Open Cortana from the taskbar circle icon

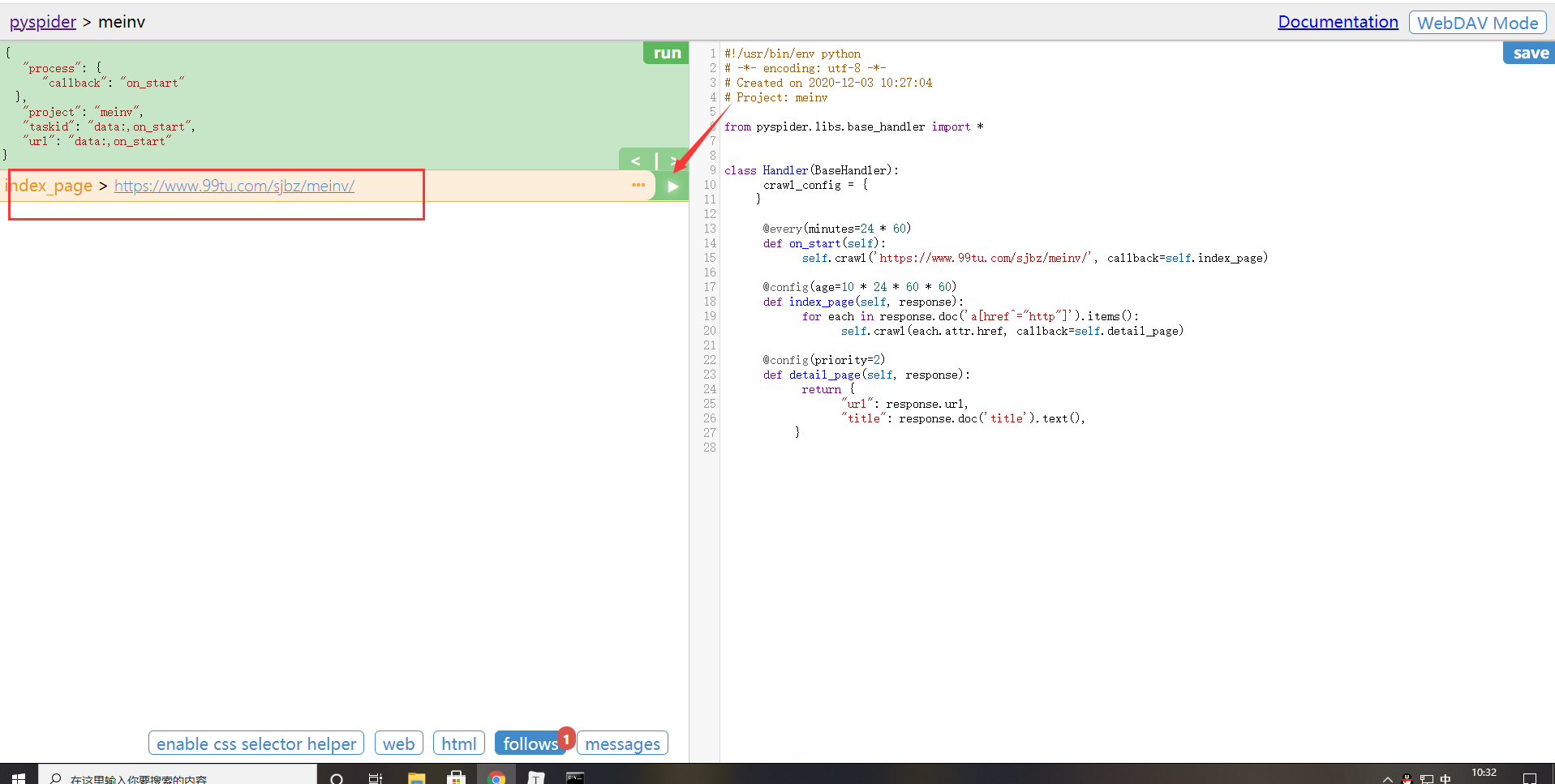337,778
